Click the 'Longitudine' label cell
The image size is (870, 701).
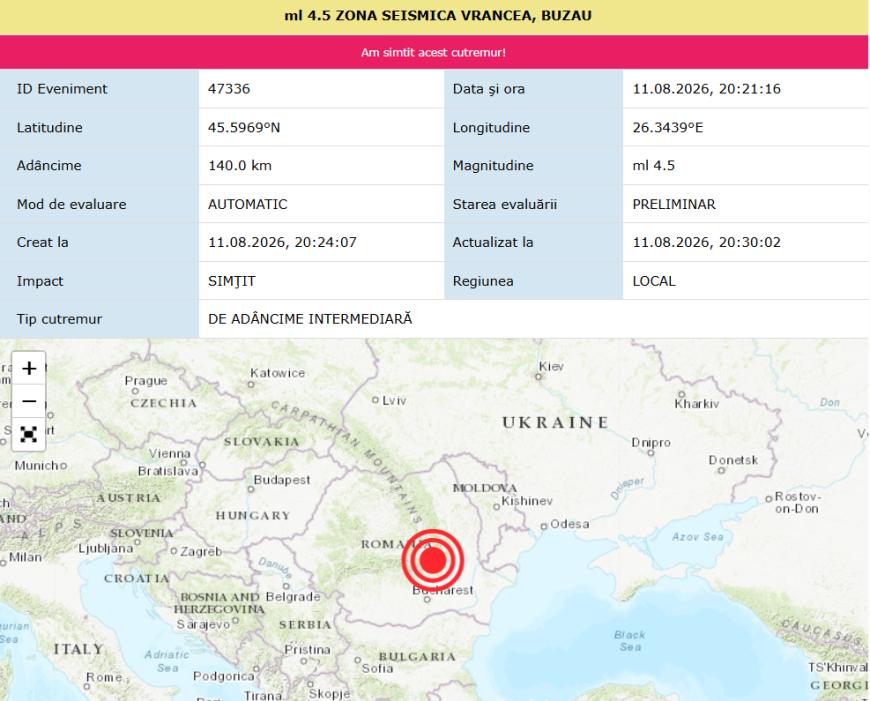[x=533, y=128]
